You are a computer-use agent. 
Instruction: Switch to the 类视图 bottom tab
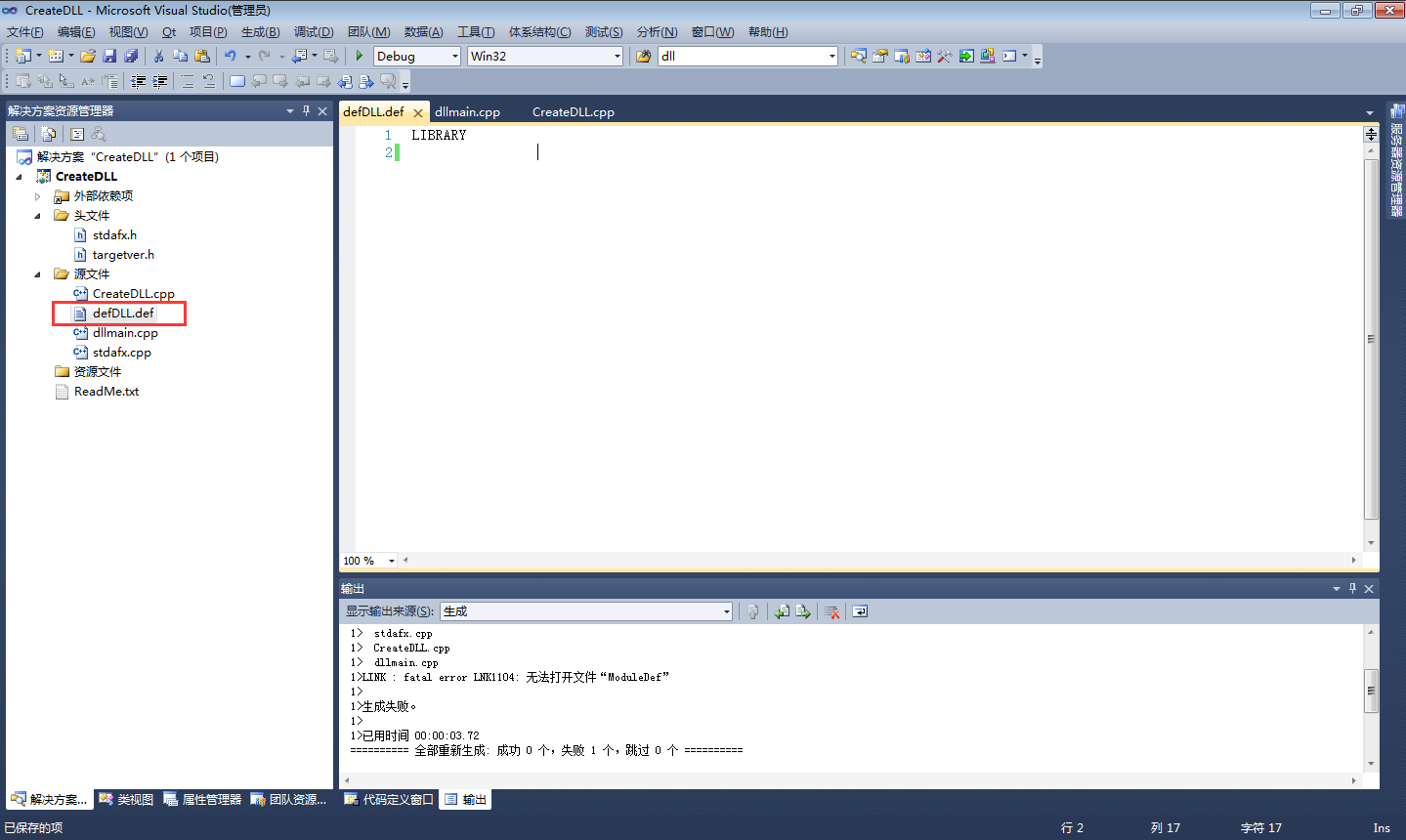pyautogui.click(x=126, y=799)
